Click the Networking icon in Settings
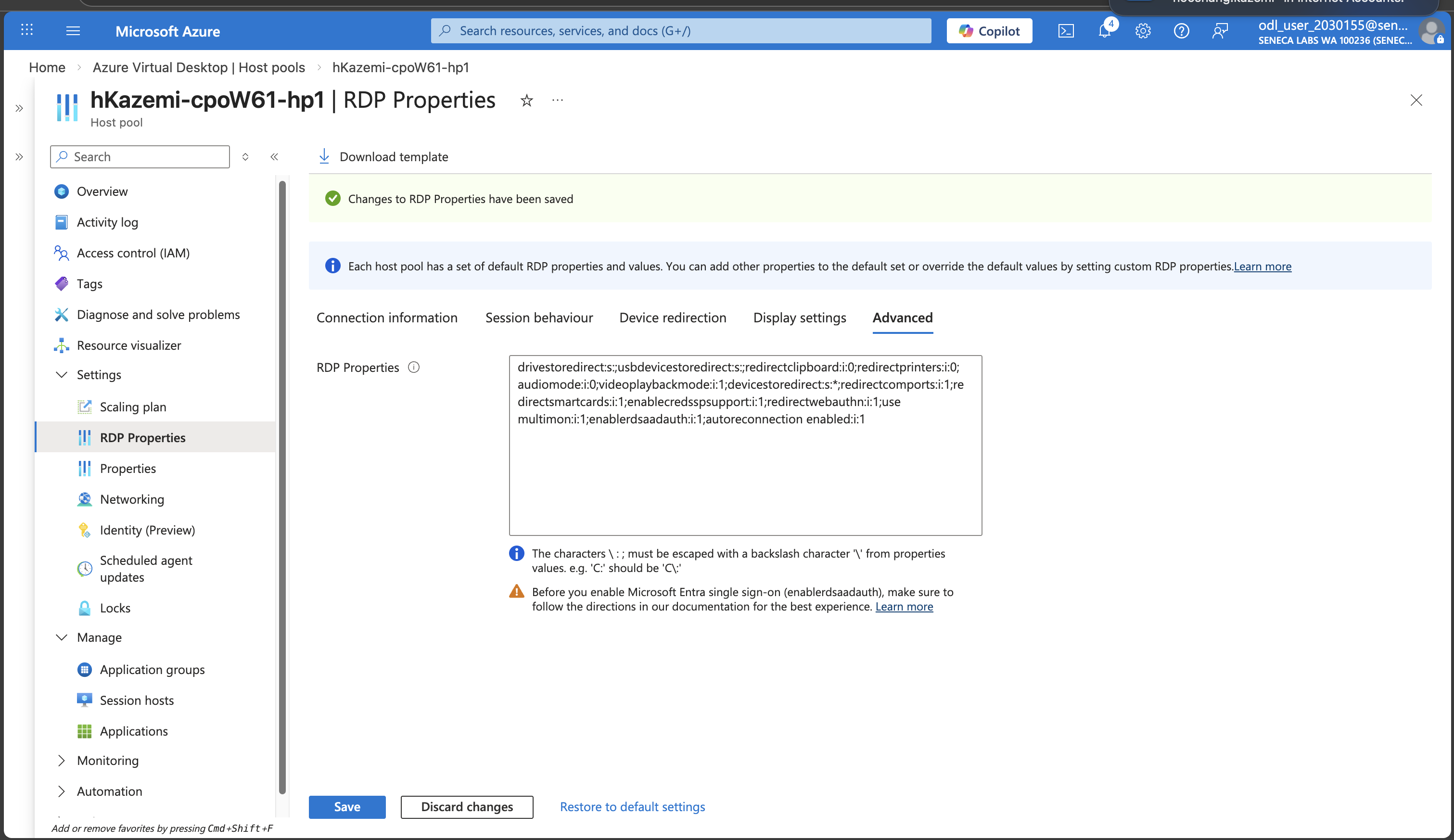This screenshot has height=840, width=1454. point(84,499)
